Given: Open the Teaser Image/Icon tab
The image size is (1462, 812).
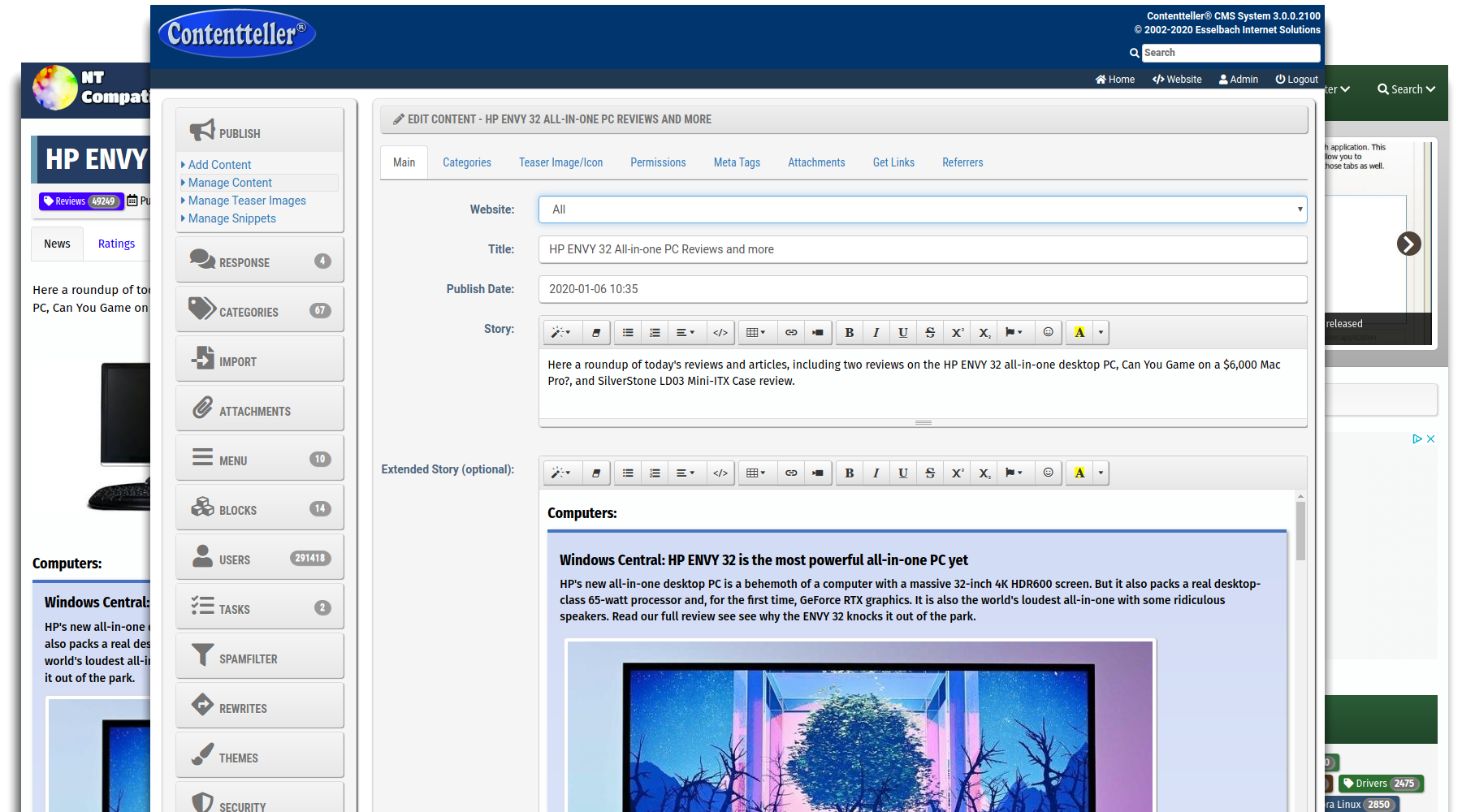Looking at the screenshot, I should click(x=560, y=162).
